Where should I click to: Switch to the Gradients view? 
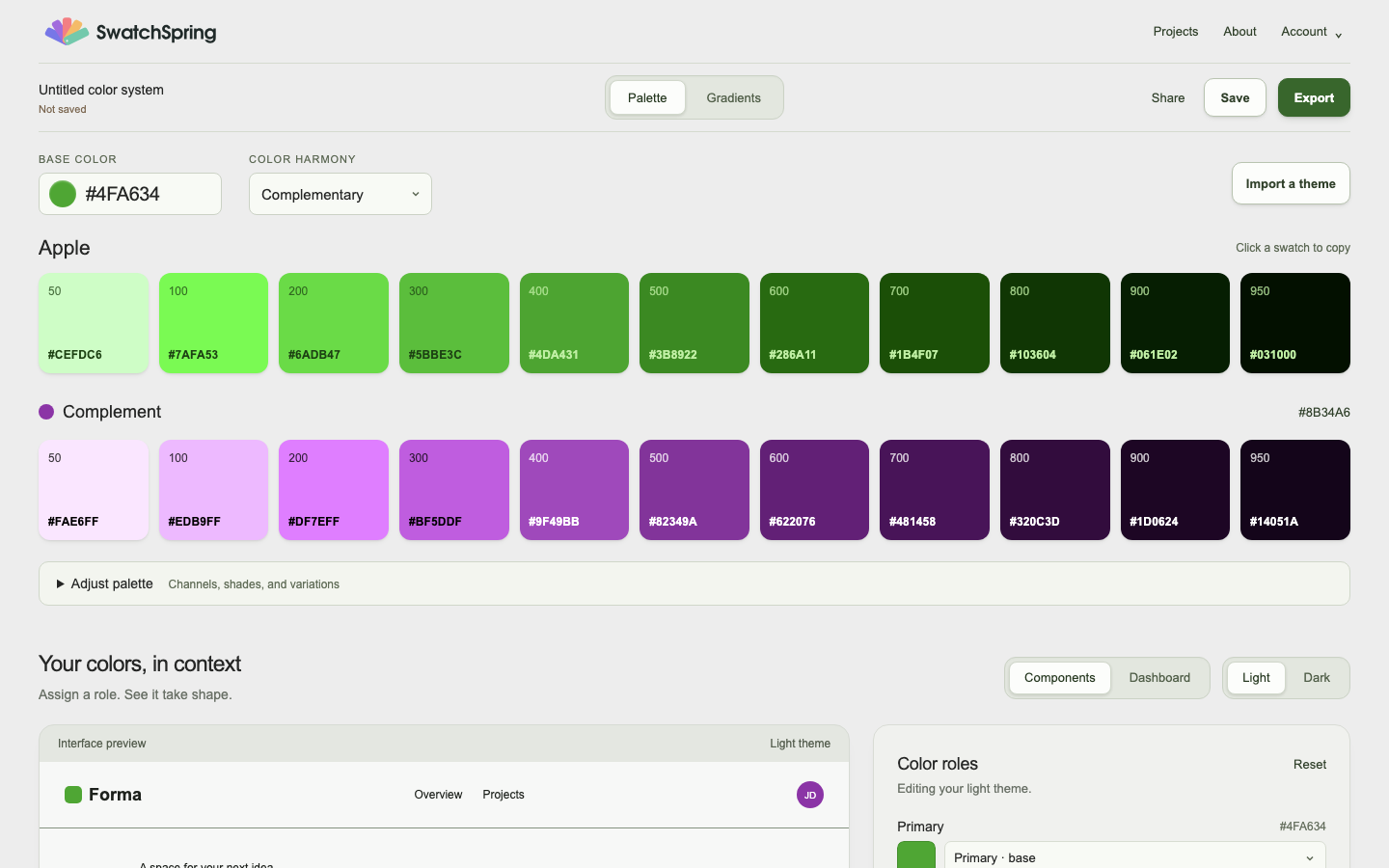[733, 97]
